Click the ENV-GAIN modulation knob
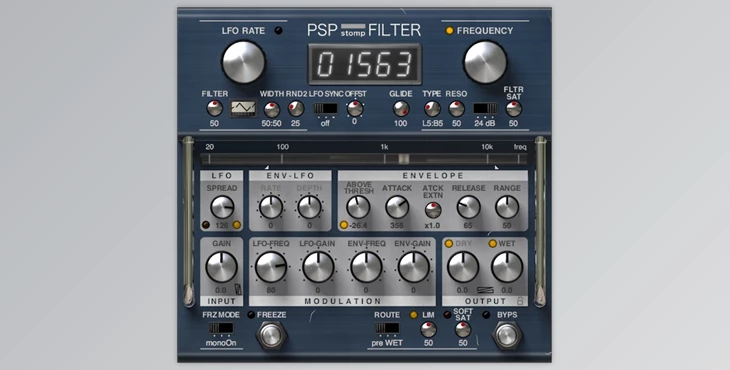This screenshot has height=370, width=730. 413,267
